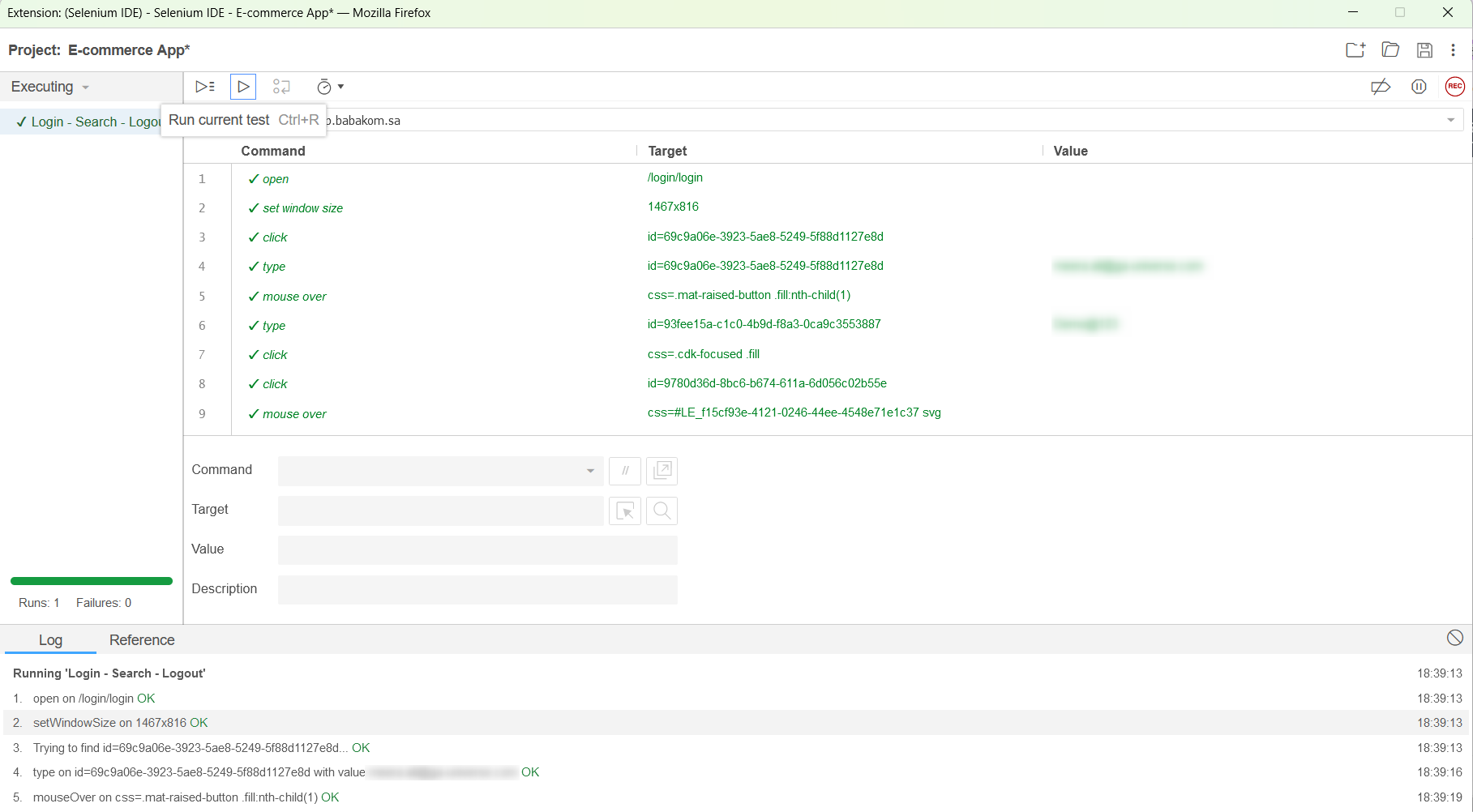Click the Value input field

click(x=477, y=550)
